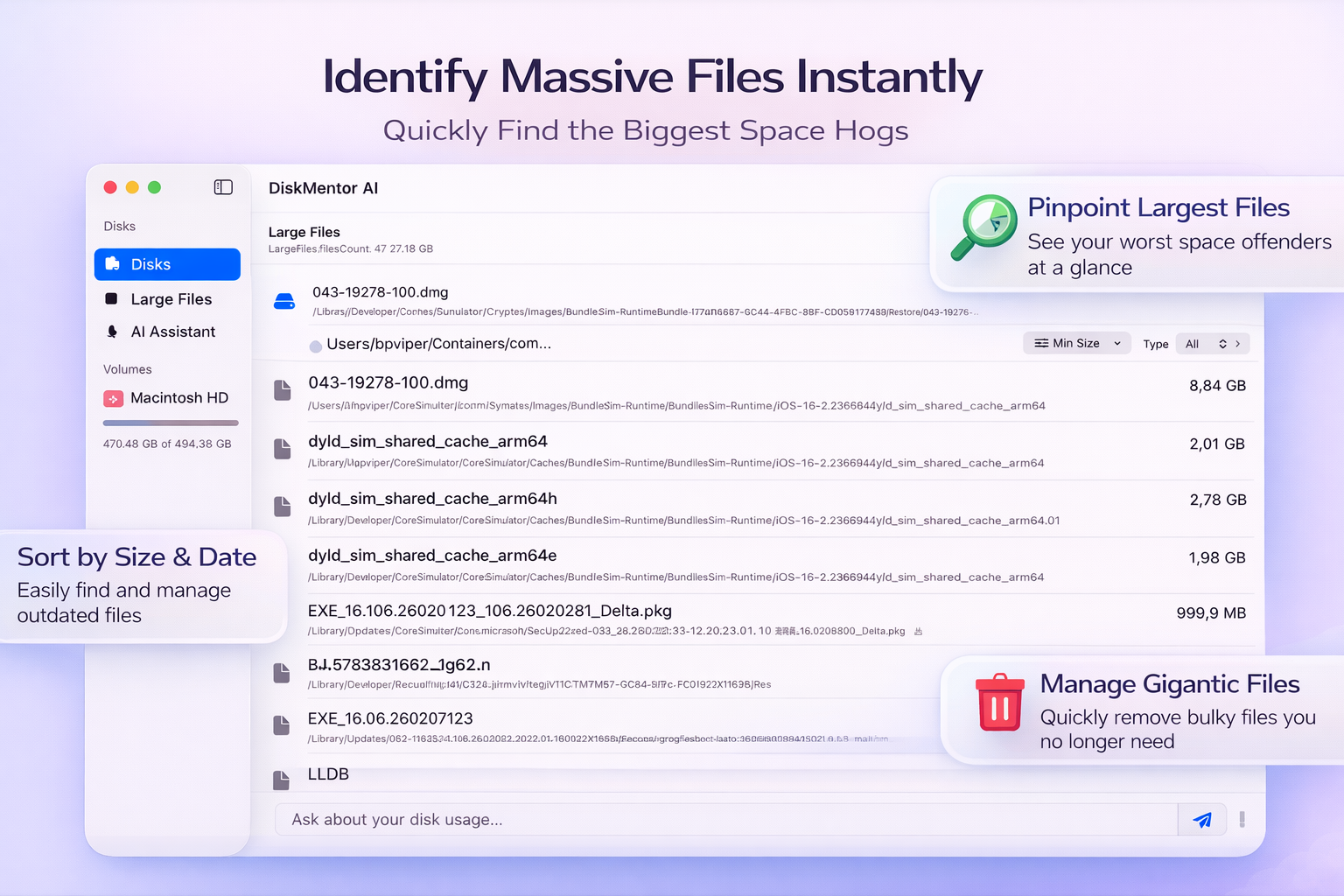This screenshot has height=896, width=1344.
Task: Toggle the sidebar visibility control
Action: (x=223, y=186)
